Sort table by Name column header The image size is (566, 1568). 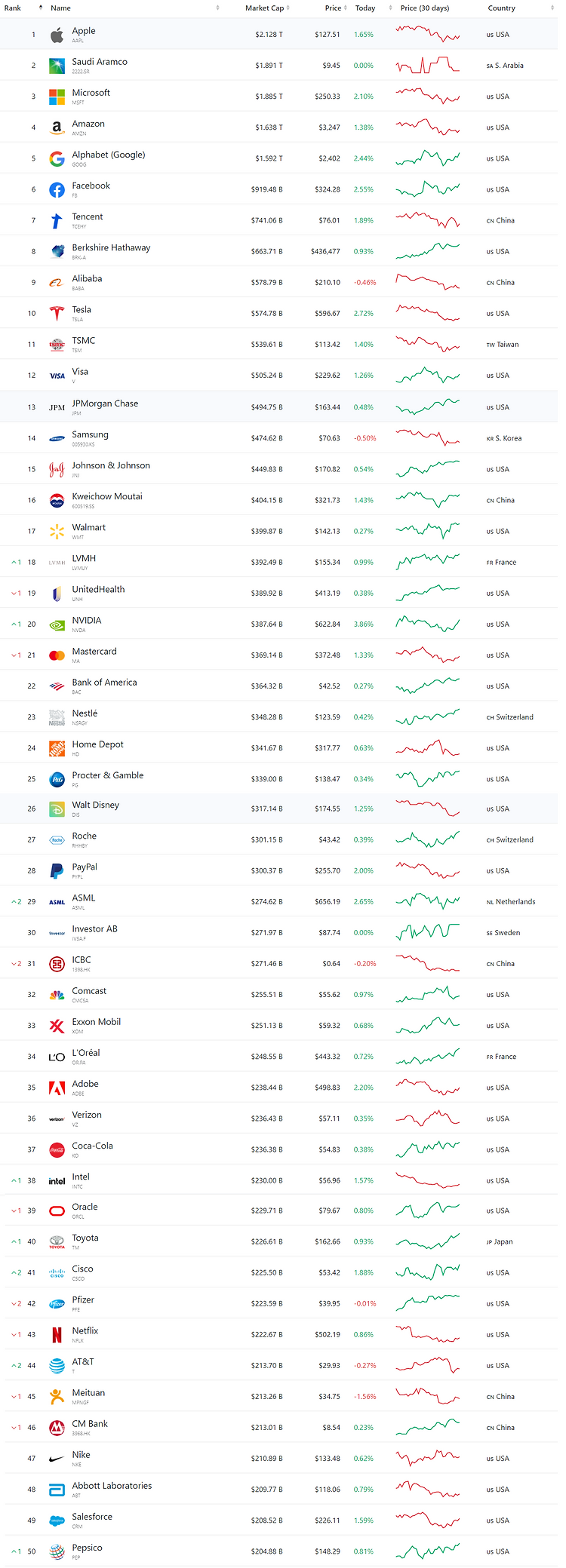coord(60,8)
